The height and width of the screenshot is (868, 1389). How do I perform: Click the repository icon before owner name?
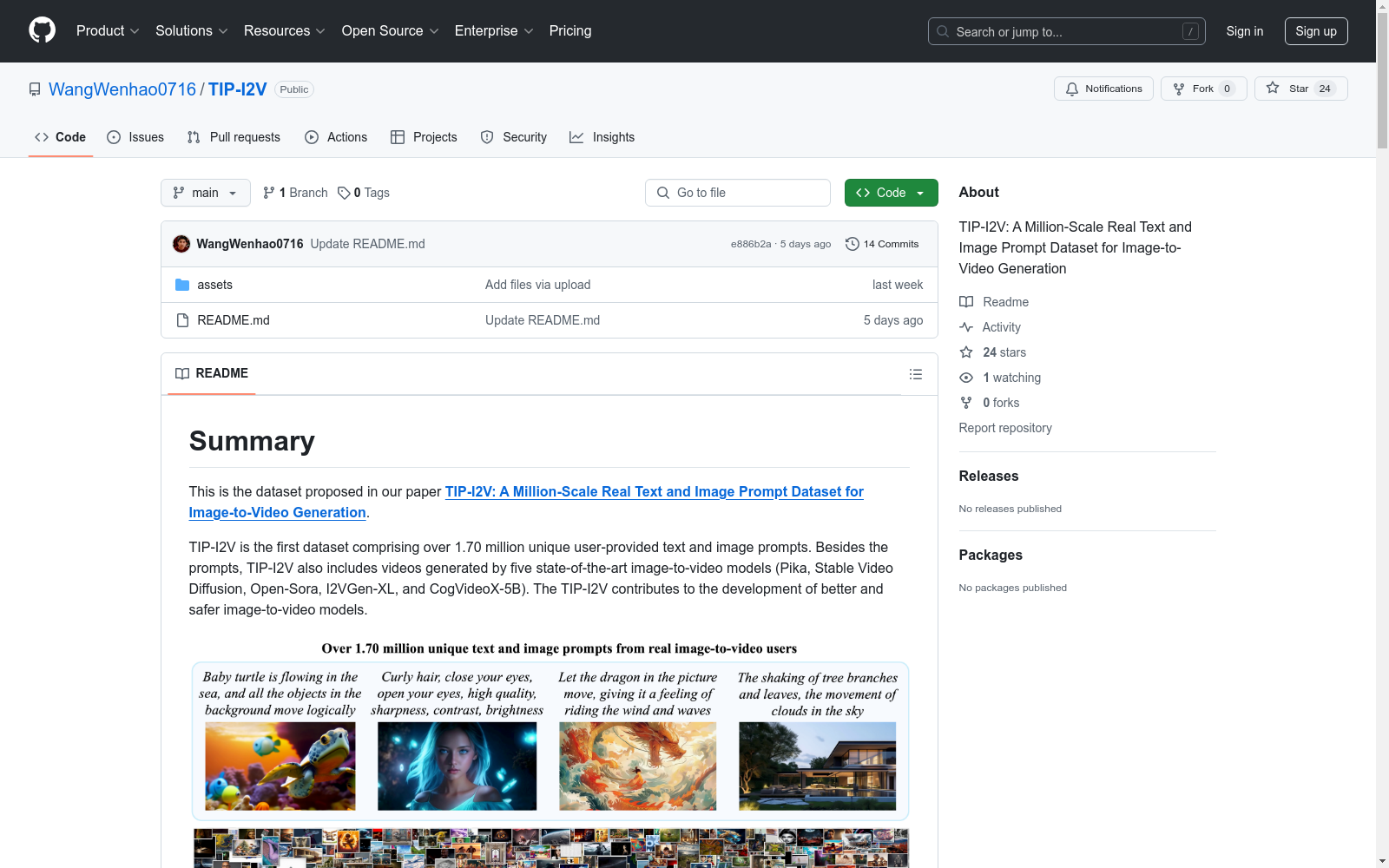[35, 89]
